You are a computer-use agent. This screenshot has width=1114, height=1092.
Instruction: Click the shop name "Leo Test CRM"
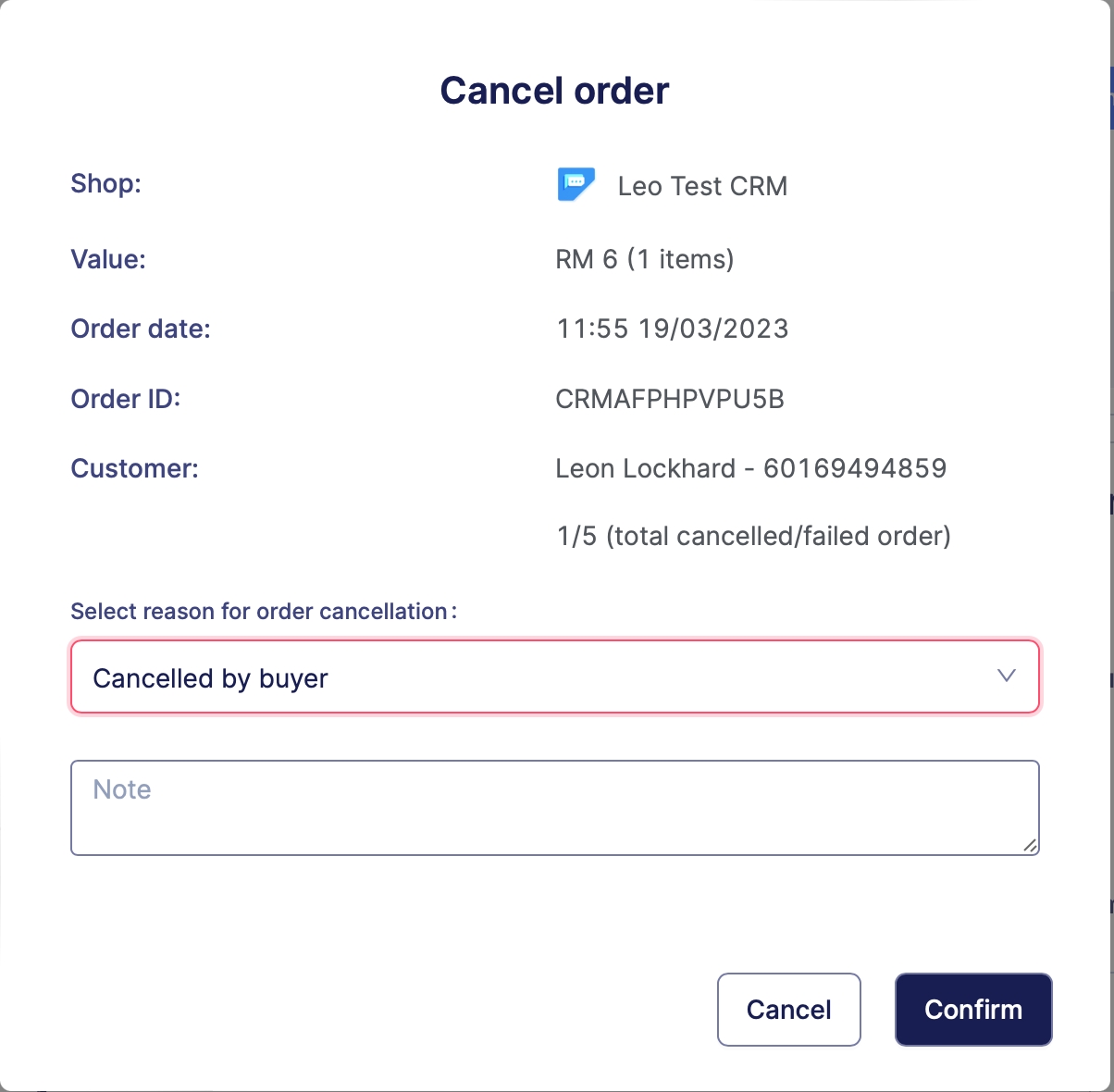coord(702,186)
